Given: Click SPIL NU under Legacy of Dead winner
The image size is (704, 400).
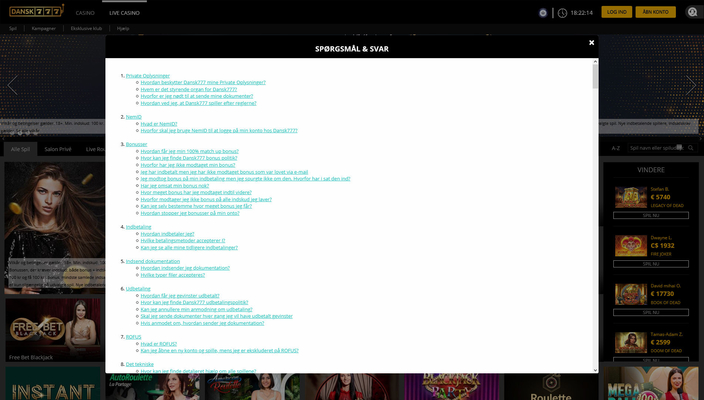Looking at the screenshot, I should (x=651, y=215).
